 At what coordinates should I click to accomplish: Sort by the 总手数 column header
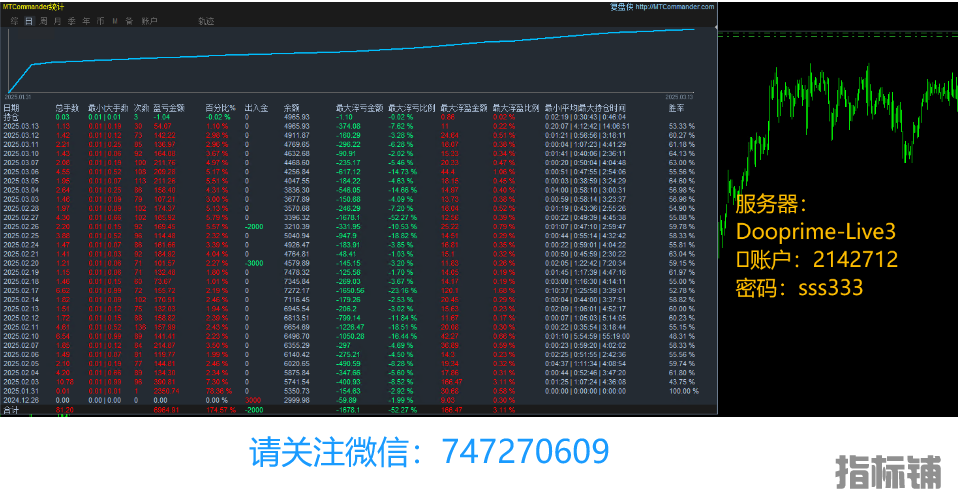click(67, 108)
